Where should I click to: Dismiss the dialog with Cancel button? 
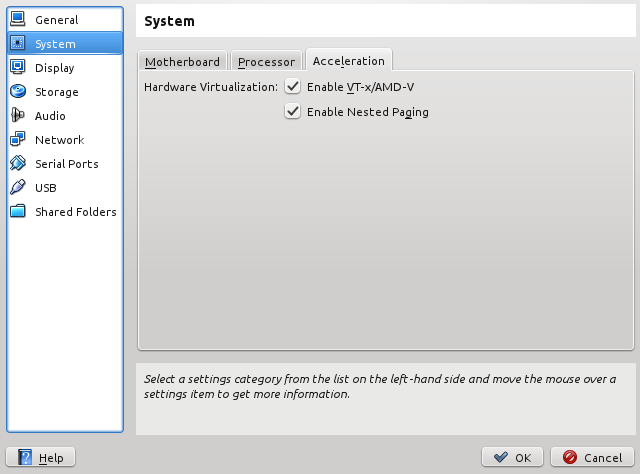(592, 457)
